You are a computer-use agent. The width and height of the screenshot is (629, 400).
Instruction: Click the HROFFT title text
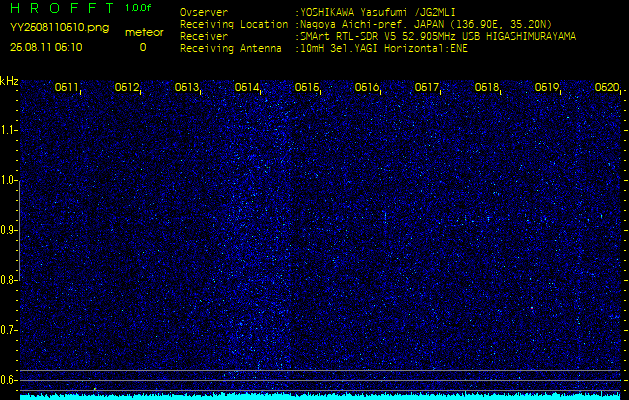63,8
